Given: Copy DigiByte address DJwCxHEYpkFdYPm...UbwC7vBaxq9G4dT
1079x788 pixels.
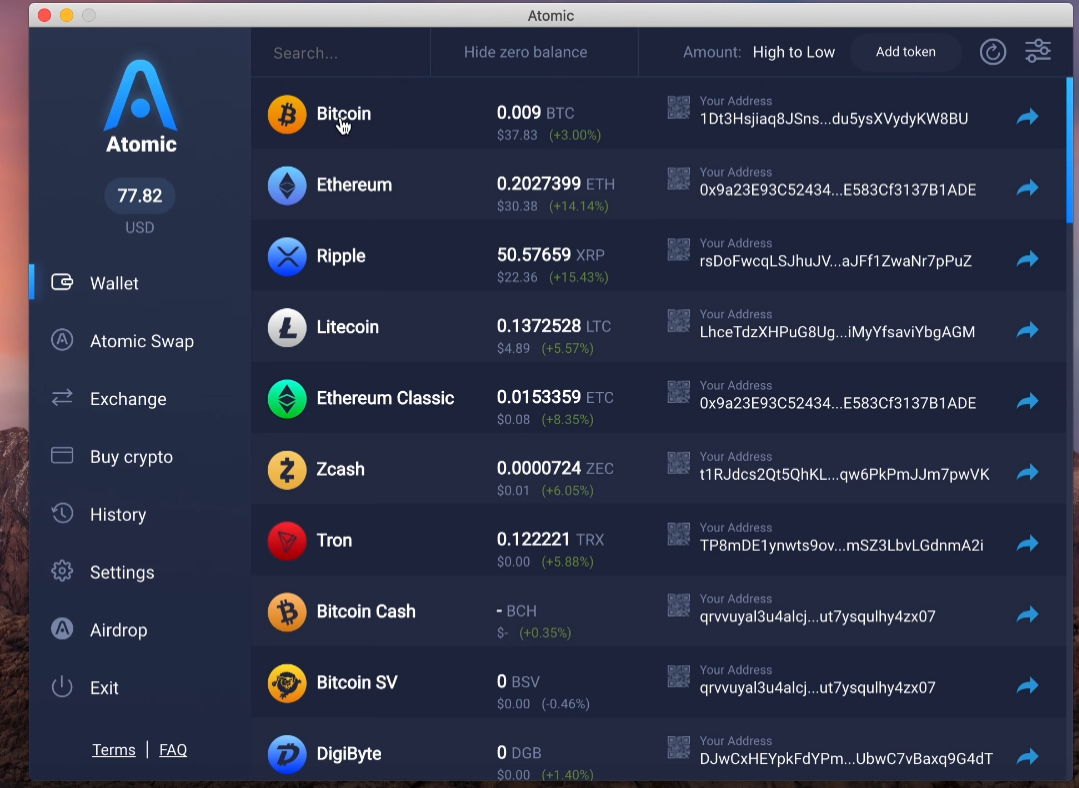Looking at the screenshot, I should pyautogui.click(x=846, y=759).
